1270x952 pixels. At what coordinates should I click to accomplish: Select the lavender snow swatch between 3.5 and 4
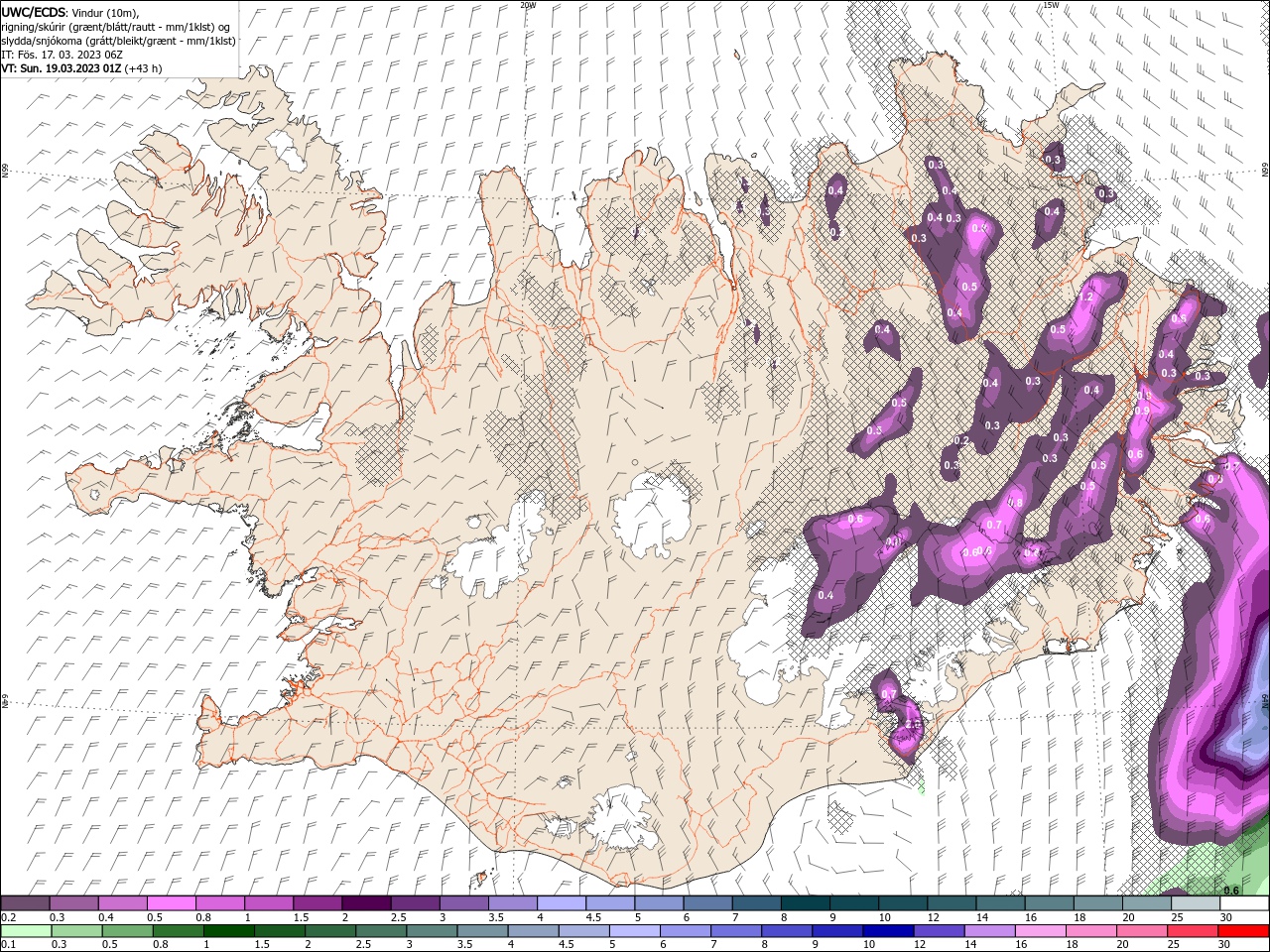pyautogui.click(x=512, y=903)
